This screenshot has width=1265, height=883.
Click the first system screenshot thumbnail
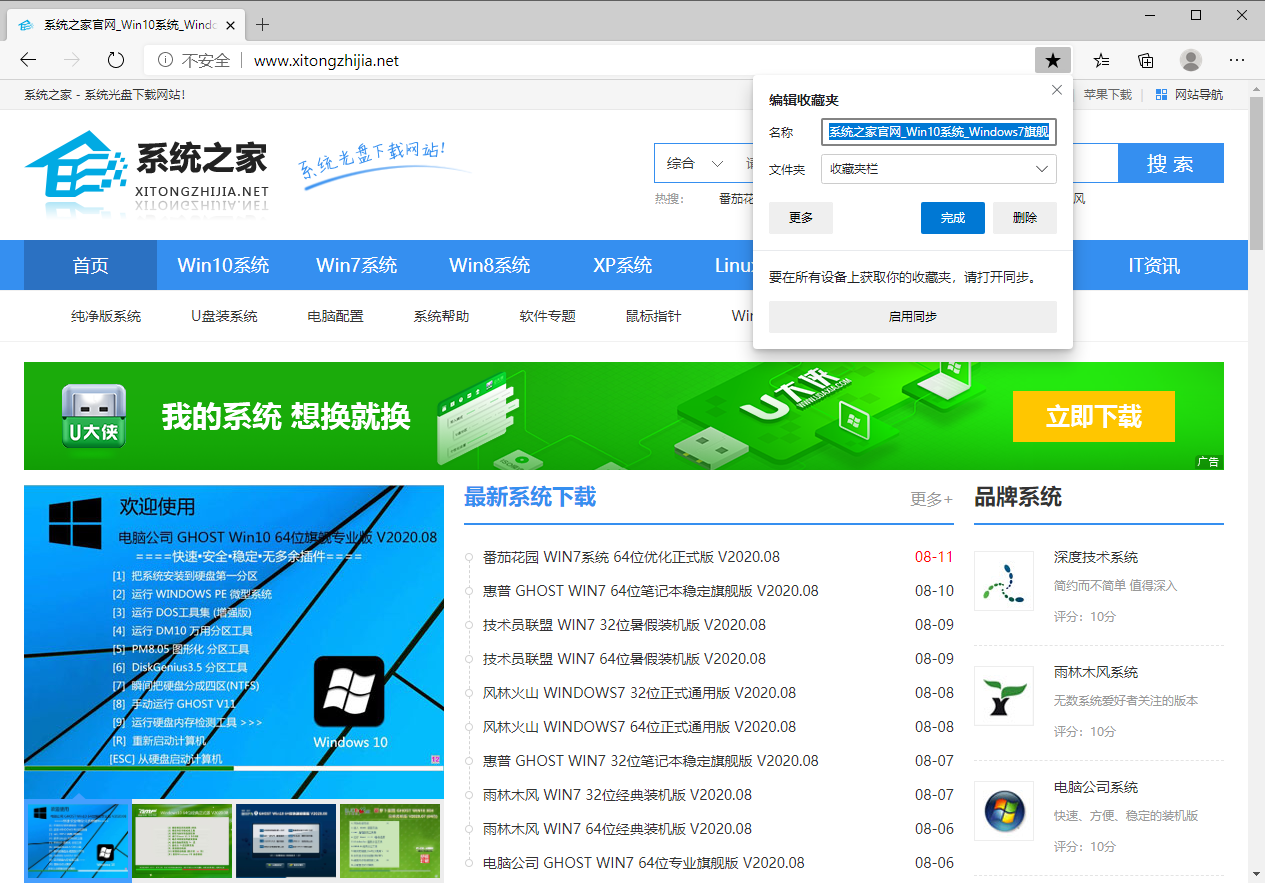click(x=77, y=840)
